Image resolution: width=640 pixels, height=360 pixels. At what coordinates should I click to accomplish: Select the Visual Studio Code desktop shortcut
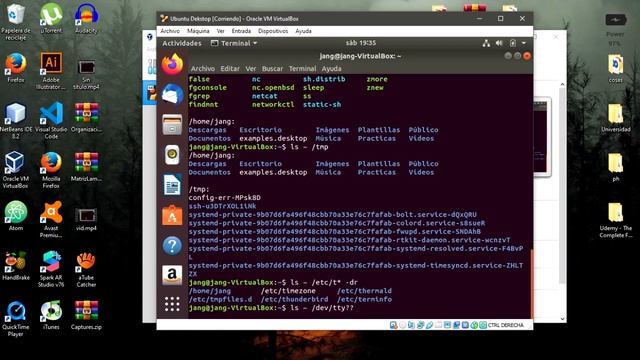(x=51, y=120)
